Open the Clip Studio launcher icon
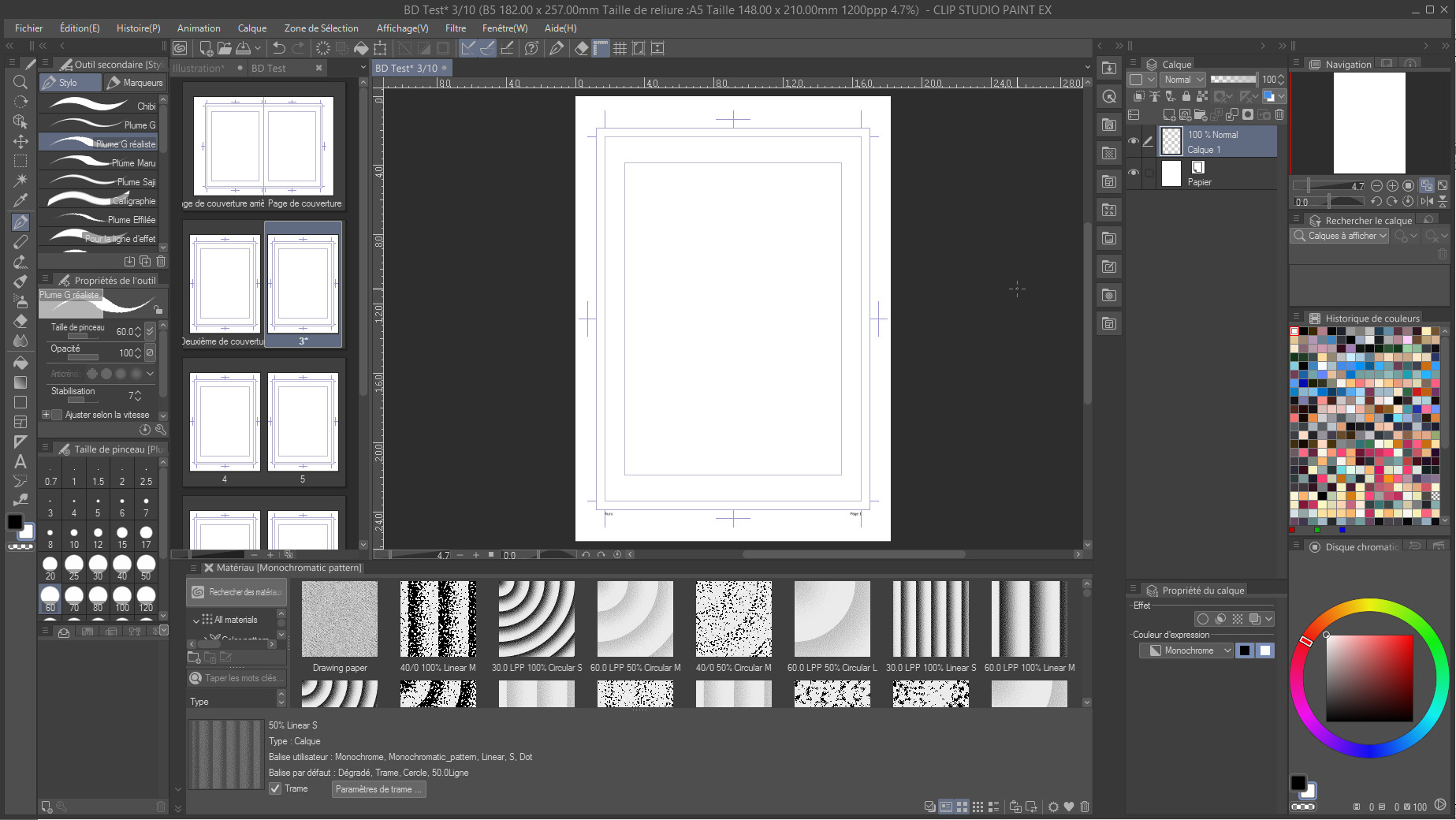The width and height of the screenshot is (1456, 820). coord(180,48)
